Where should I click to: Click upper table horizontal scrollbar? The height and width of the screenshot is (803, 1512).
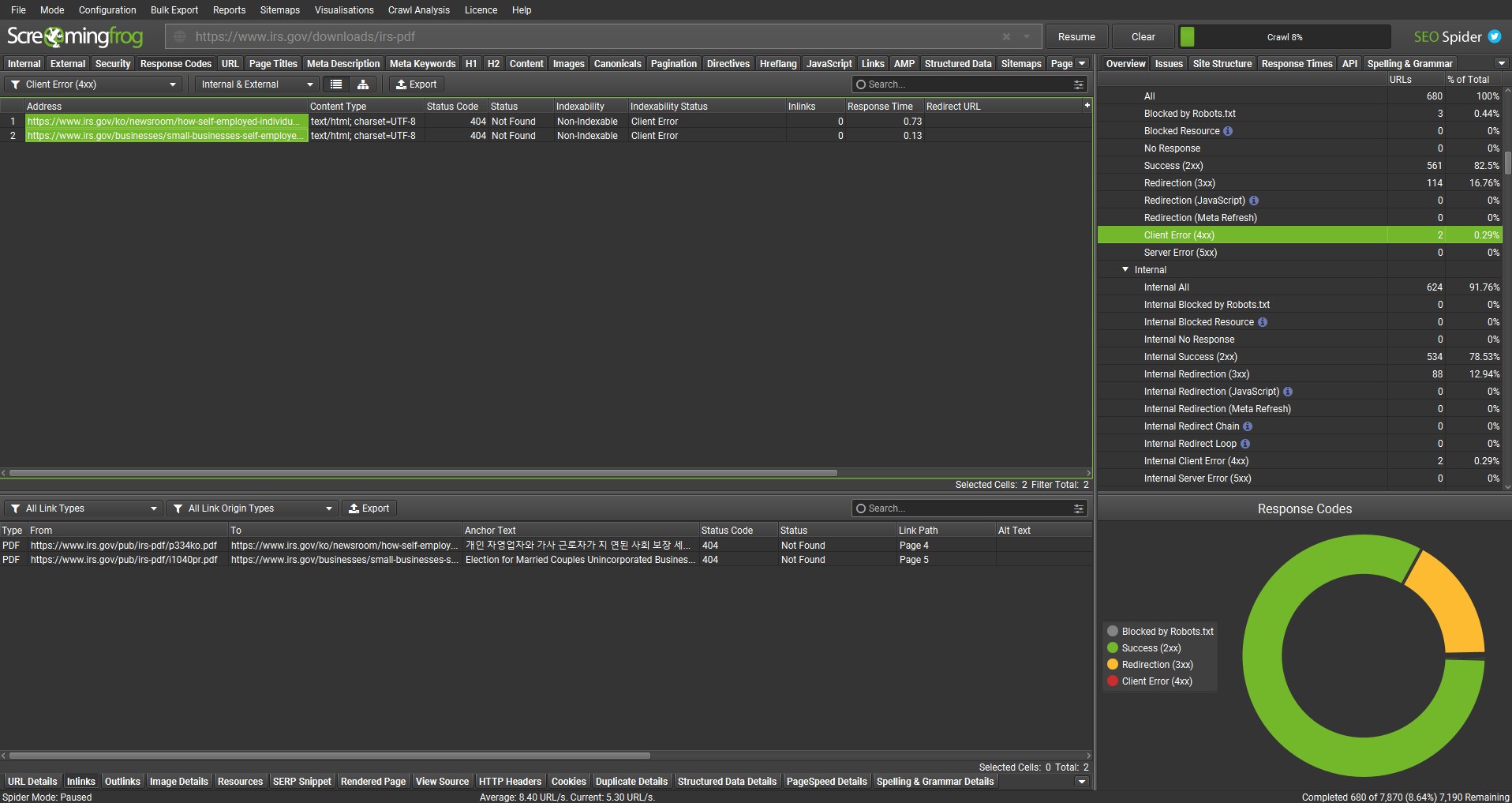point(423,473)
